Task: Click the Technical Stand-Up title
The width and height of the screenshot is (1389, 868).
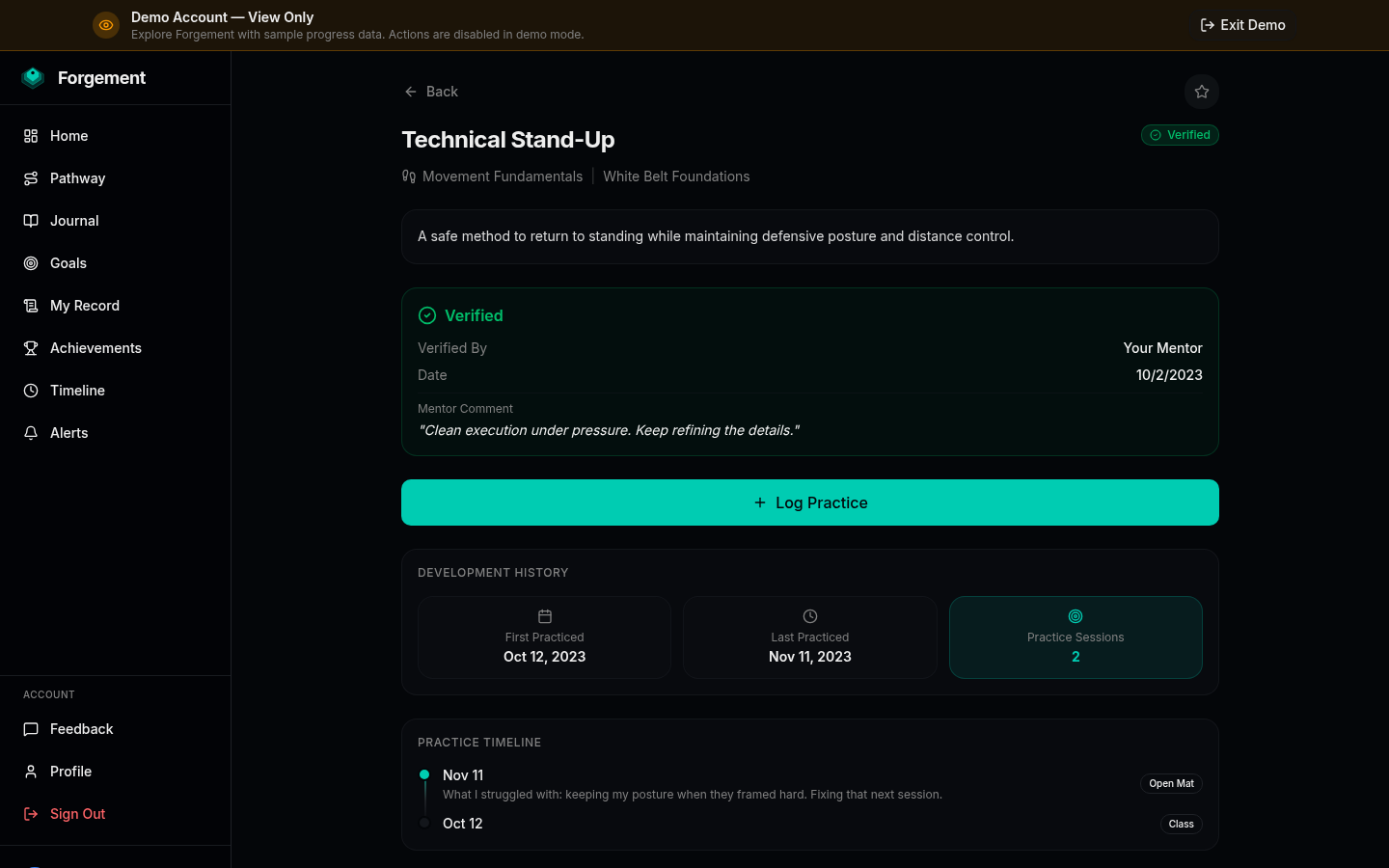Action: 508,140
